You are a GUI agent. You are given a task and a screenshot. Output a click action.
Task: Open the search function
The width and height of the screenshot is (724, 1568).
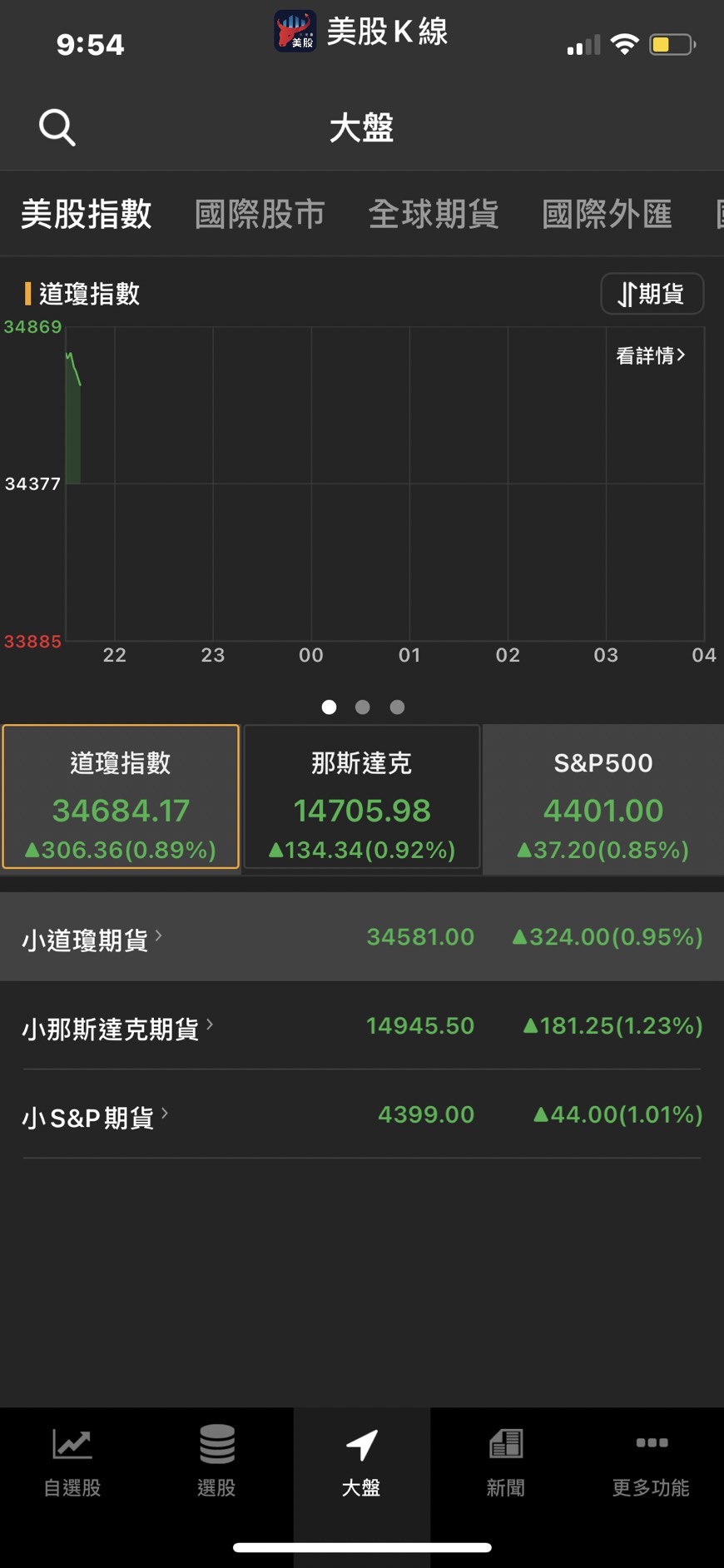tap(56, 127)
